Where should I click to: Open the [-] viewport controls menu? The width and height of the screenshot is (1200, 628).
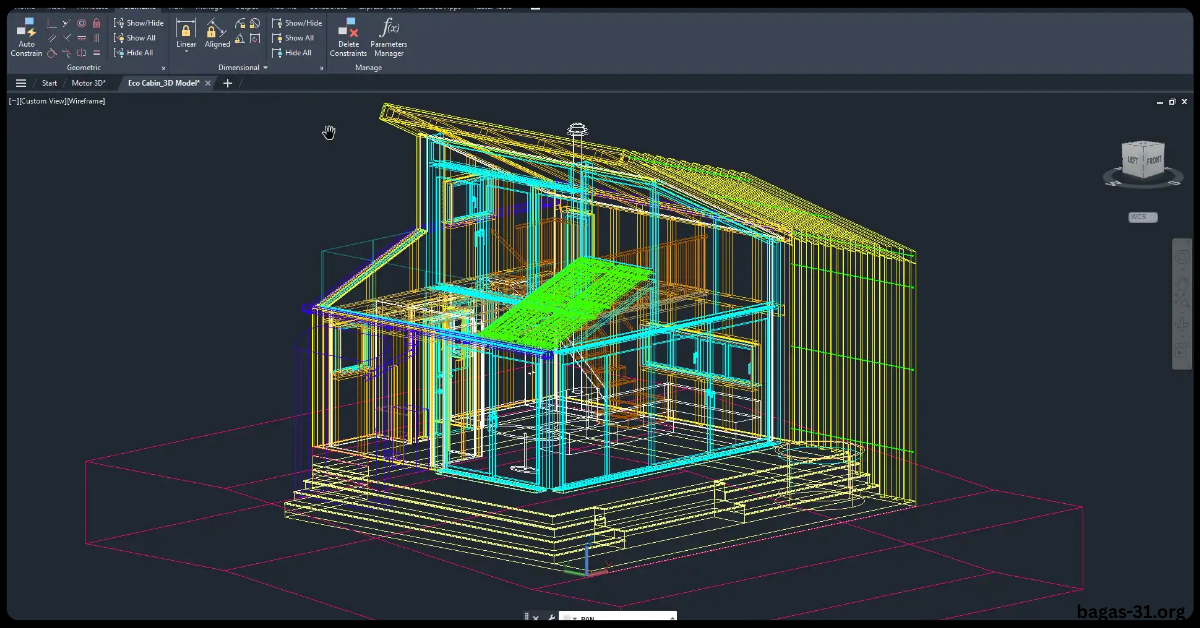(x=15, y=101)
